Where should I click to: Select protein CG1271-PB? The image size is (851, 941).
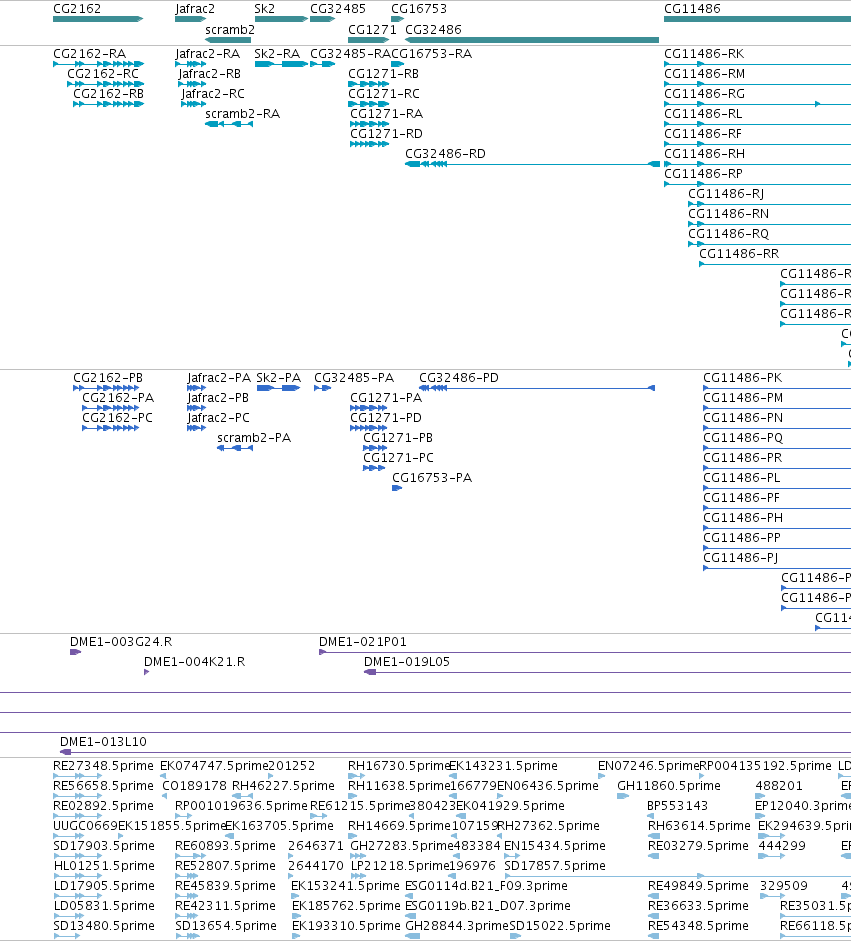(x=375, y=448)
